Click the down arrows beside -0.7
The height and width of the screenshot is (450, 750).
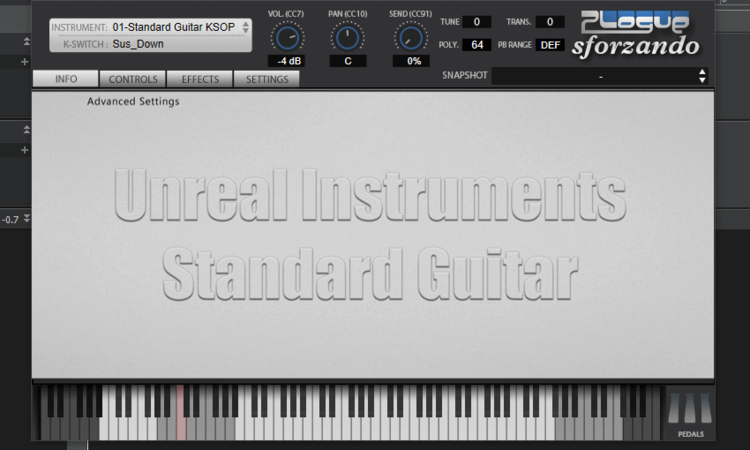coord(27,218)
